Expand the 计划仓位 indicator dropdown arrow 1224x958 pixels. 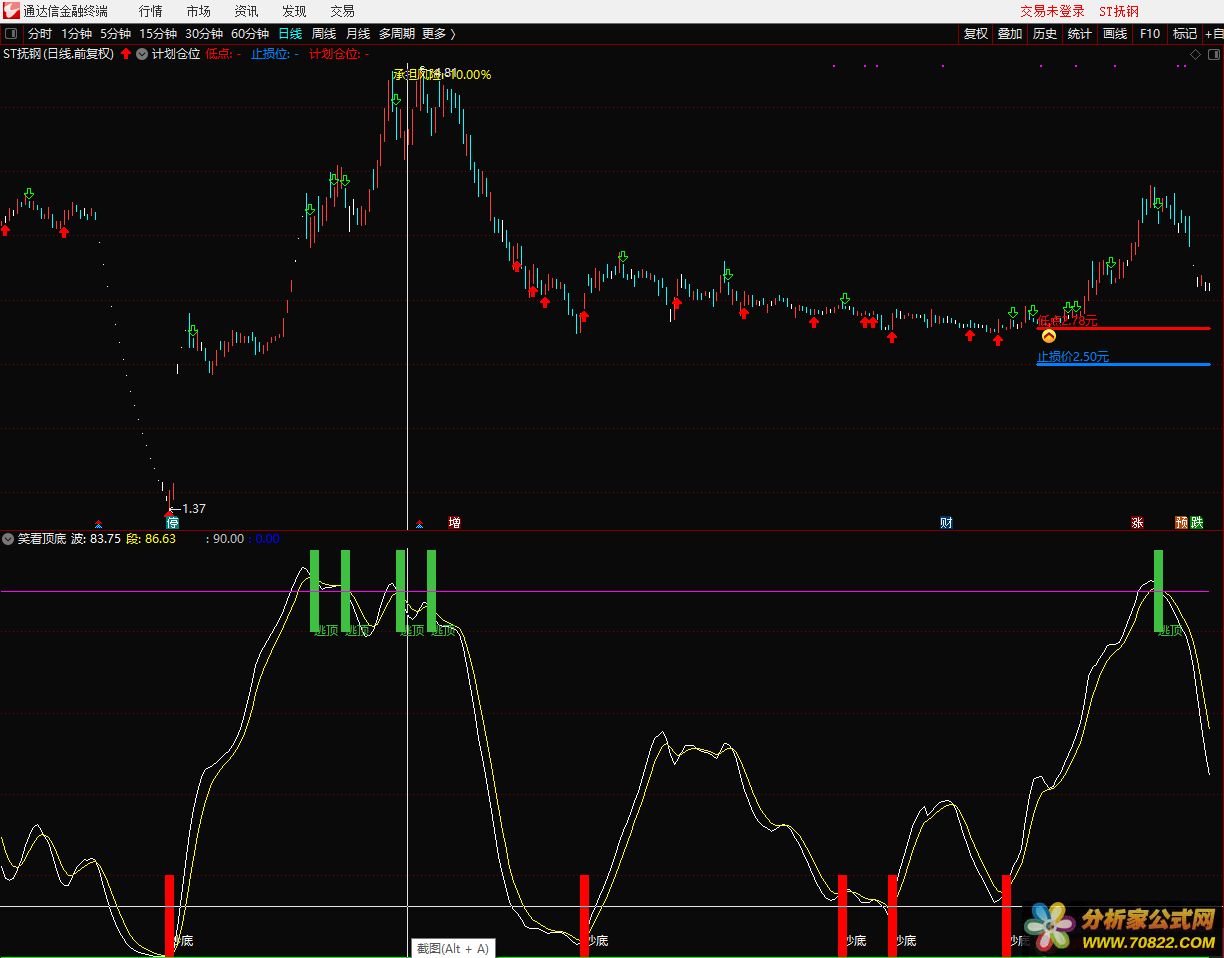point(142,54)
